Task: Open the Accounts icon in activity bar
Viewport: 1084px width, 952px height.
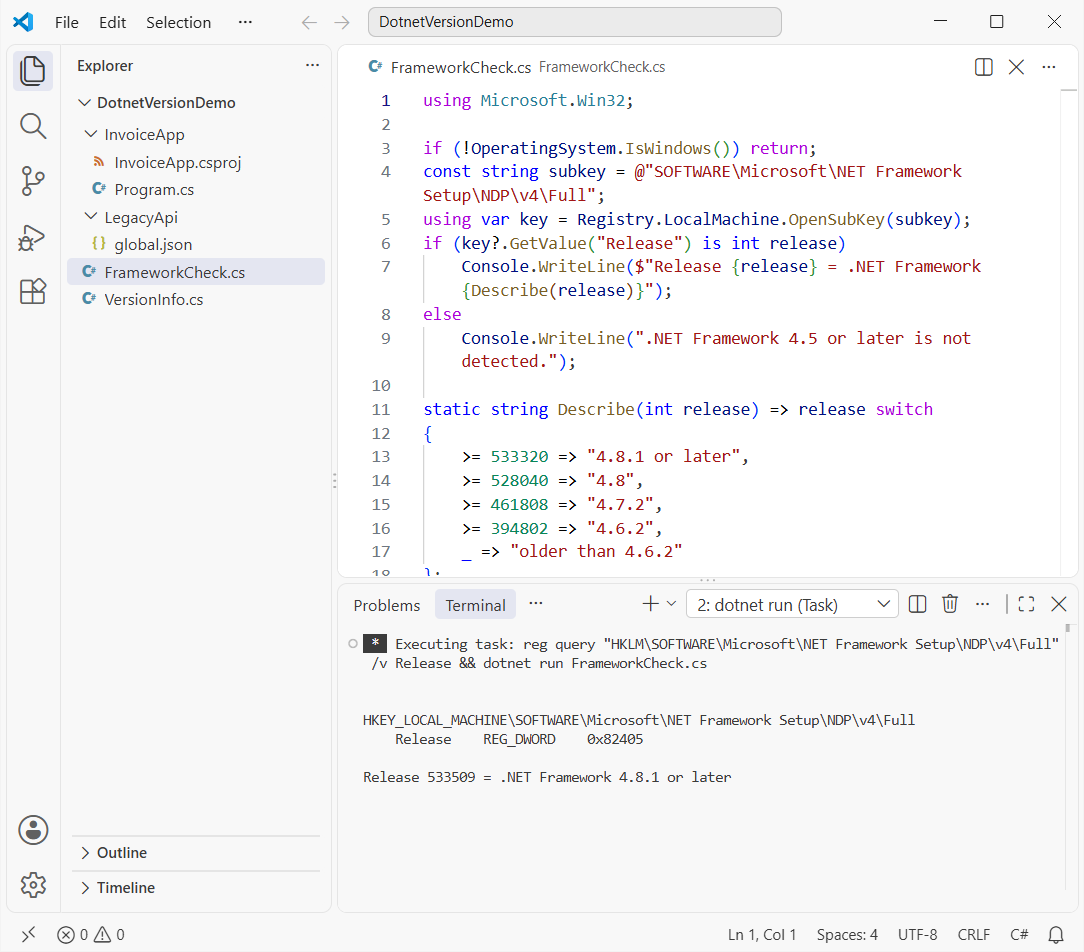Action: point(32,830)
